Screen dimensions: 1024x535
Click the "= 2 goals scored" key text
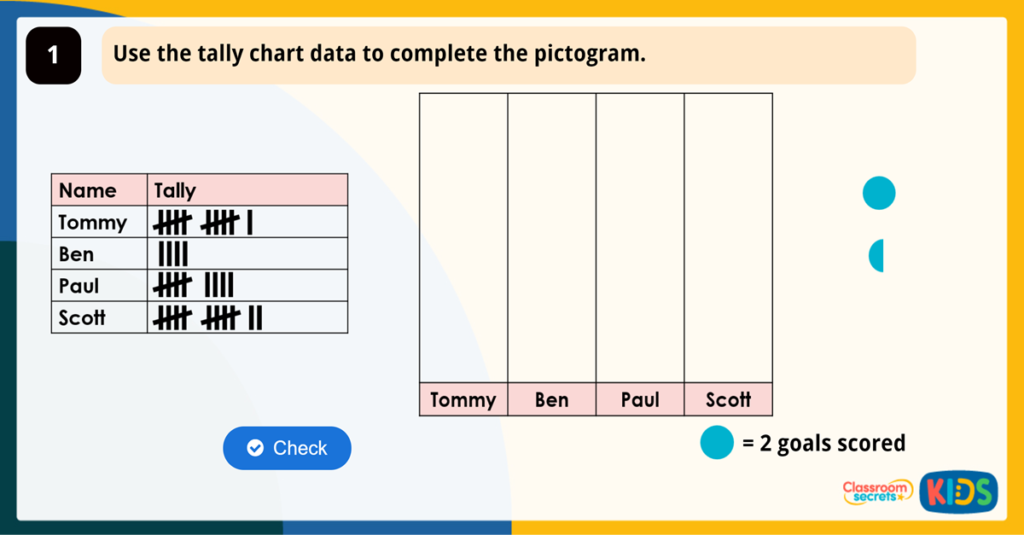pyautogui.click(x=823, y=443)
